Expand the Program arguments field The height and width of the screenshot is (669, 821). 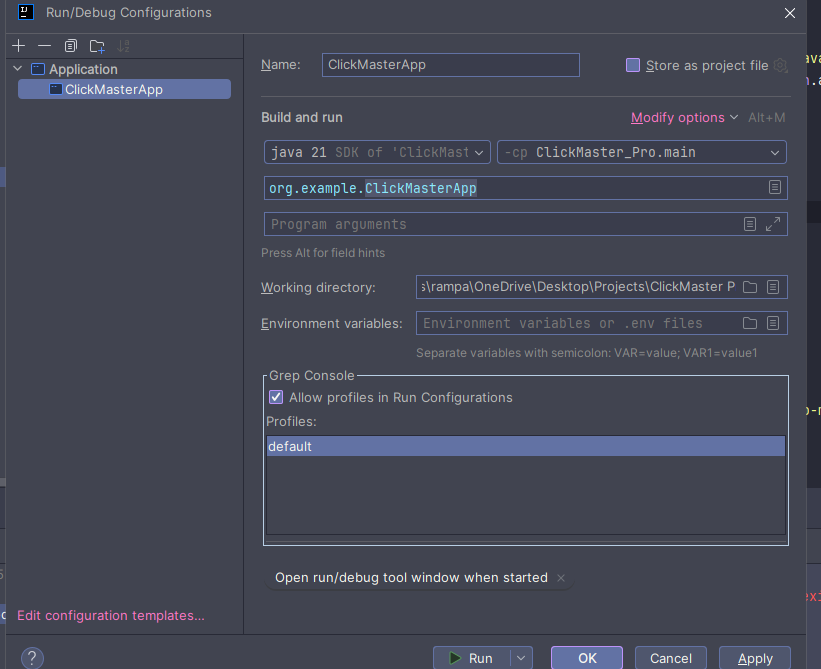[x=773, y=224]
